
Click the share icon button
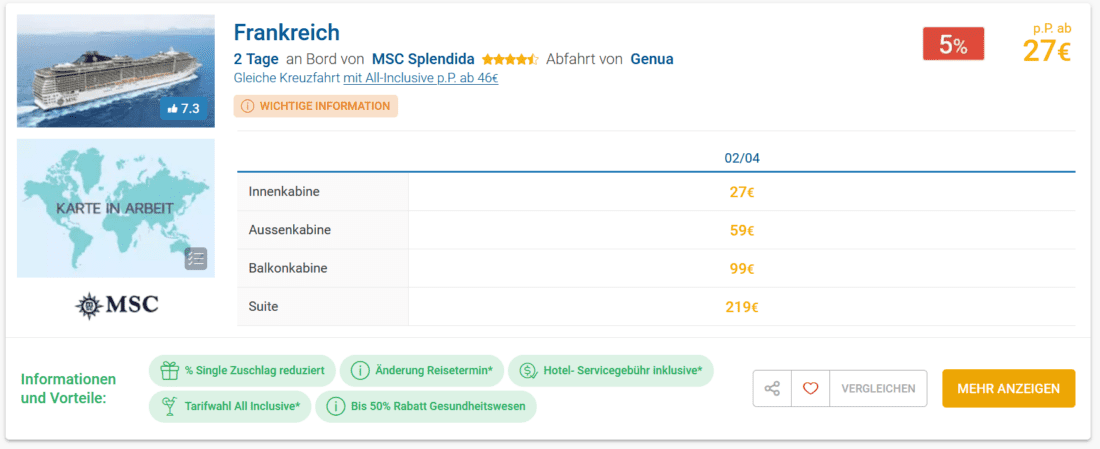click(772, 388)
